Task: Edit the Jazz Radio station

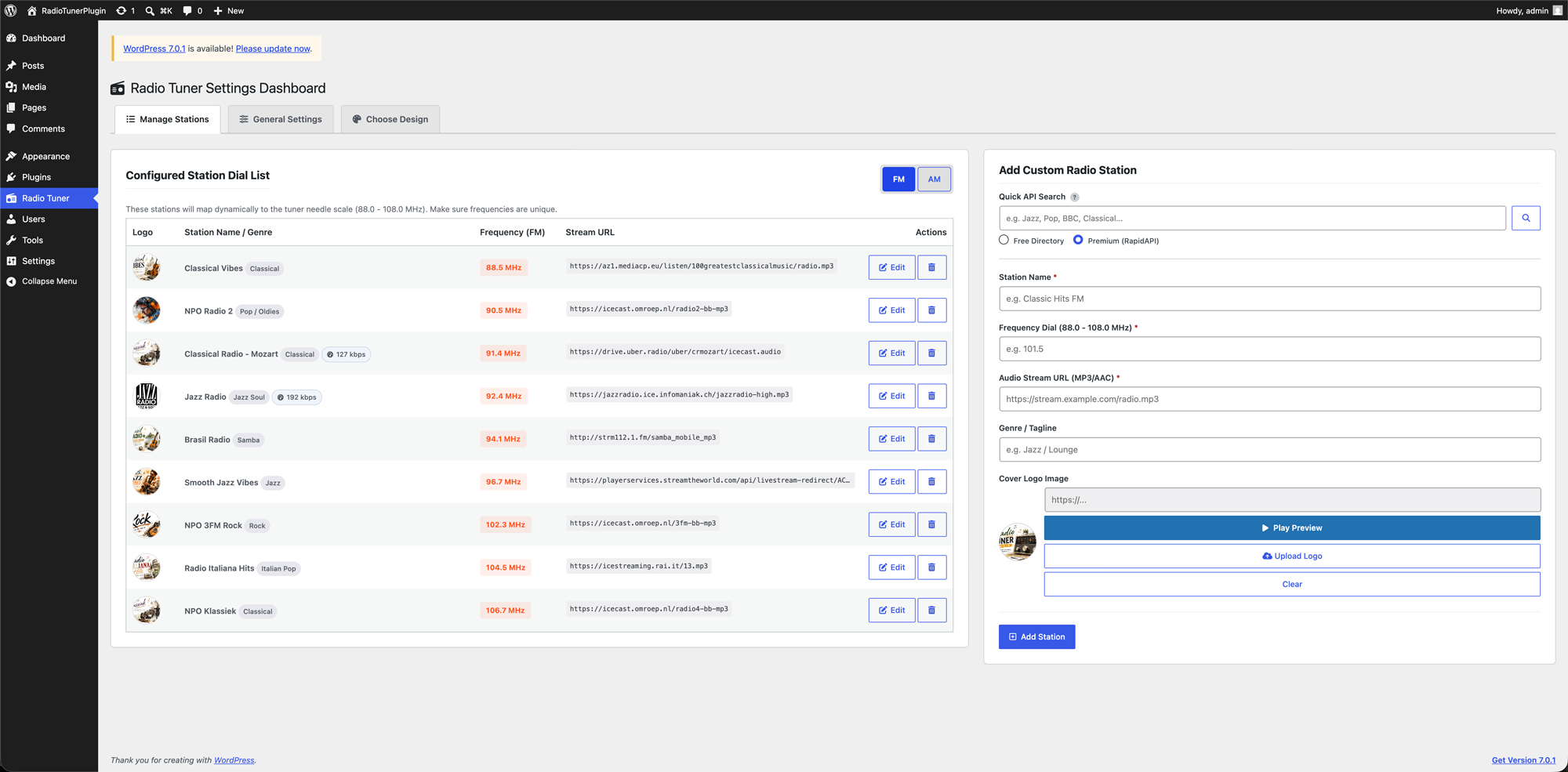Action: tap(891, 396)
